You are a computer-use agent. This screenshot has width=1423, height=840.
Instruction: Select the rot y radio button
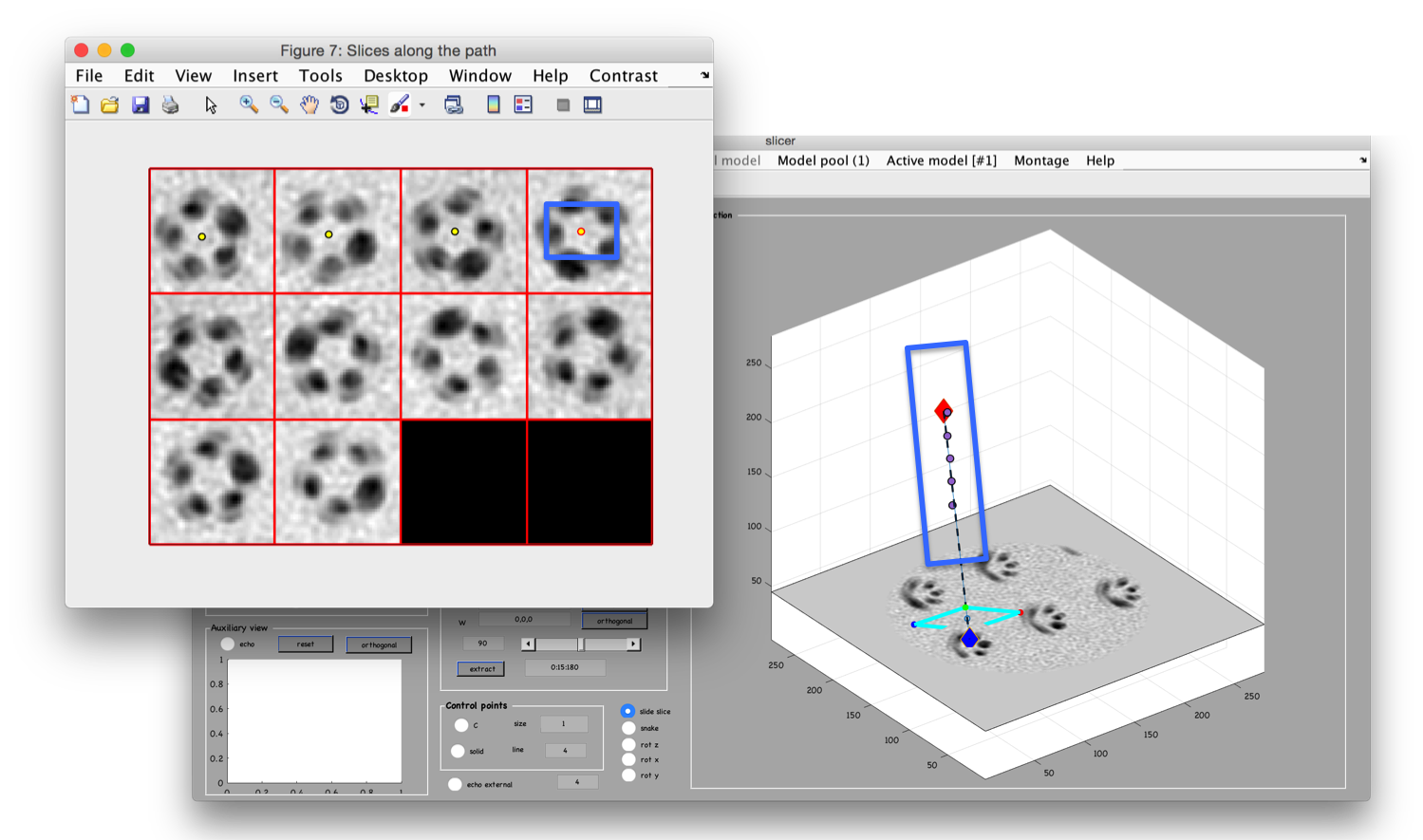628,775
